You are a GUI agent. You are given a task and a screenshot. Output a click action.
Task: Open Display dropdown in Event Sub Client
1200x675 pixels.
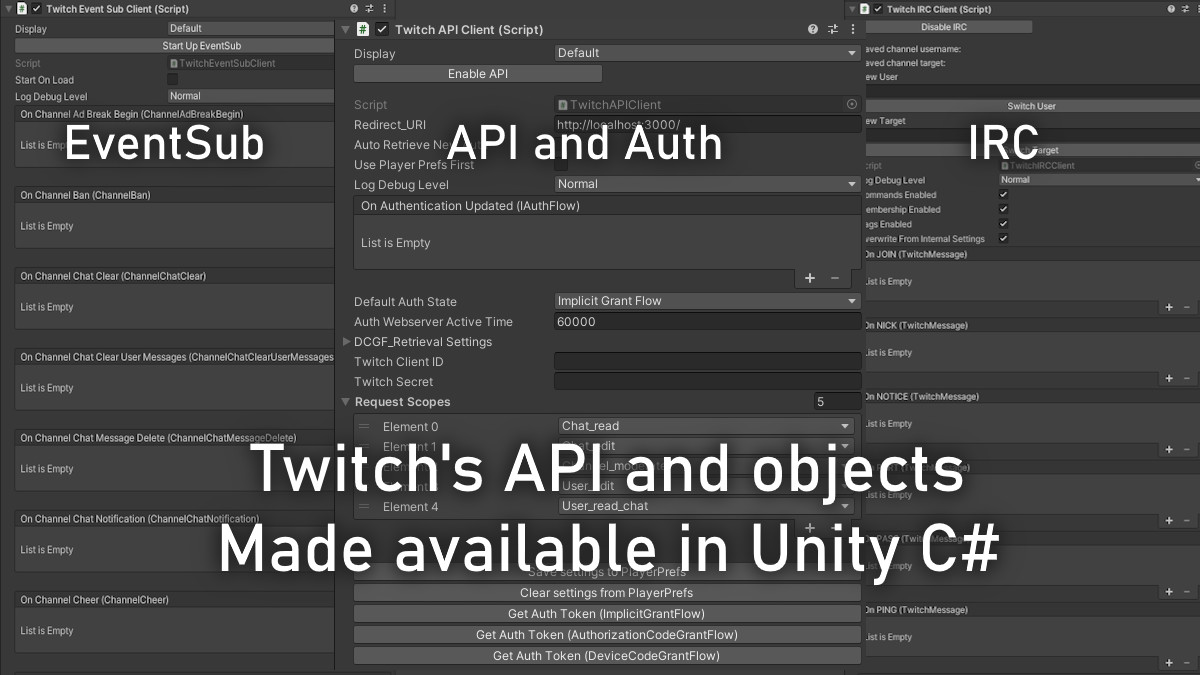point(251,29)
